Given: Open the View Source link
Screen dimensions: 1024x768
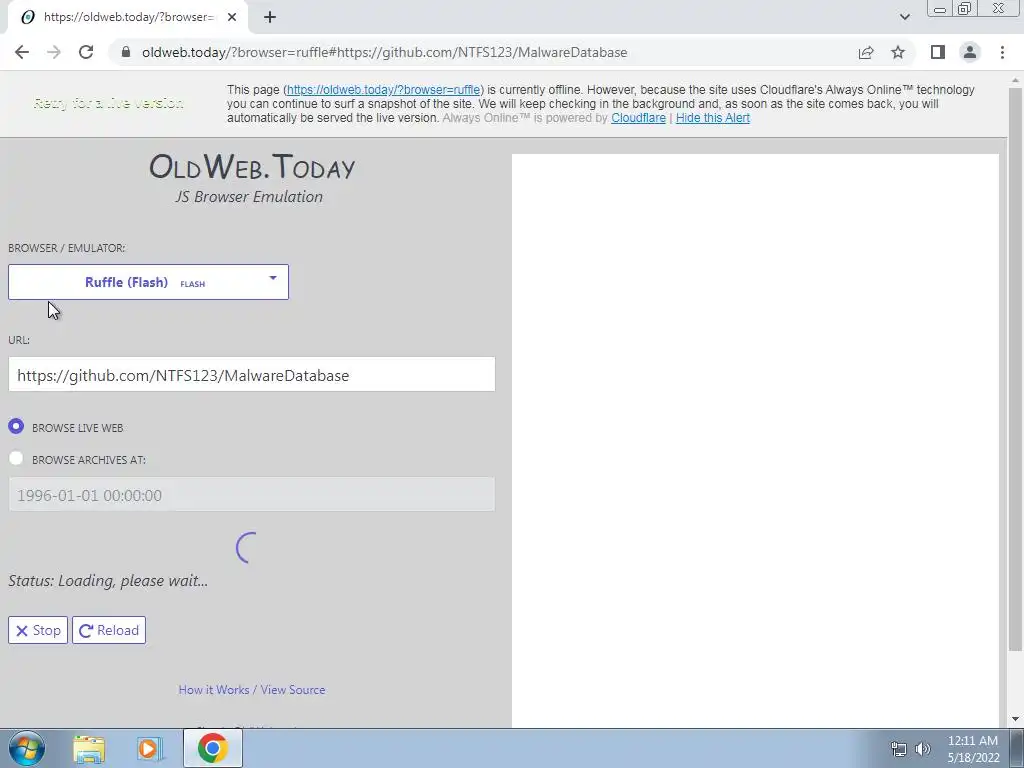Looking at the screenshot, I should click(x=293, y=690).
